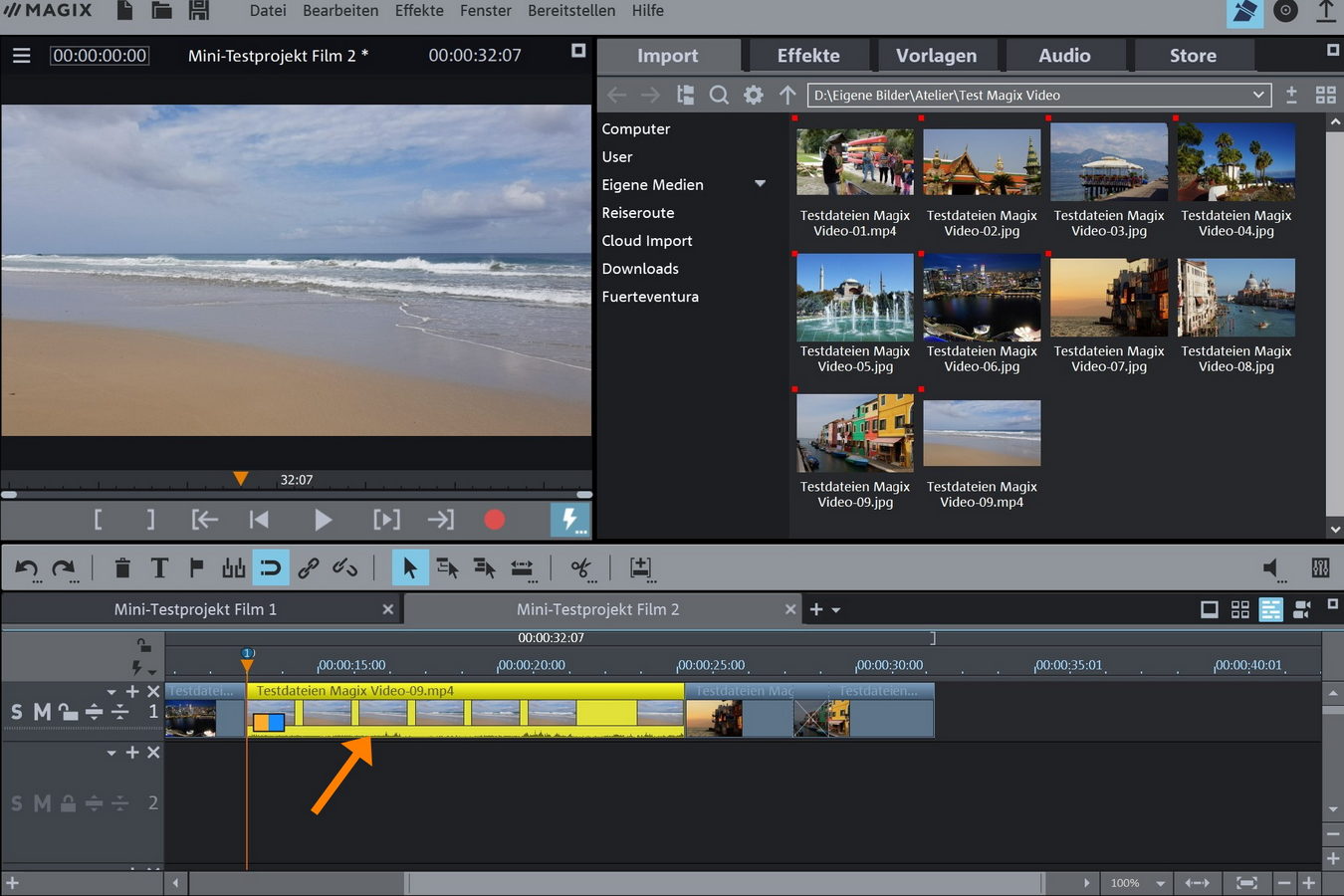Select Testdateien Magix Video-09.mp4 thumbnail

click(x=982, y=433)
